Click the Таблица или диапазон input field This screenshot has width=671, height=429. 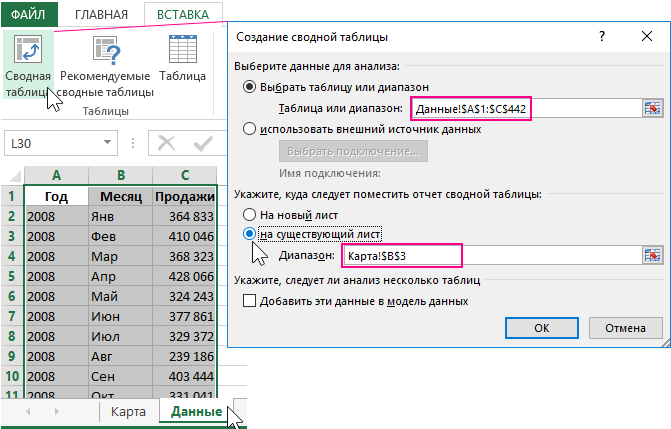[469, 108]
